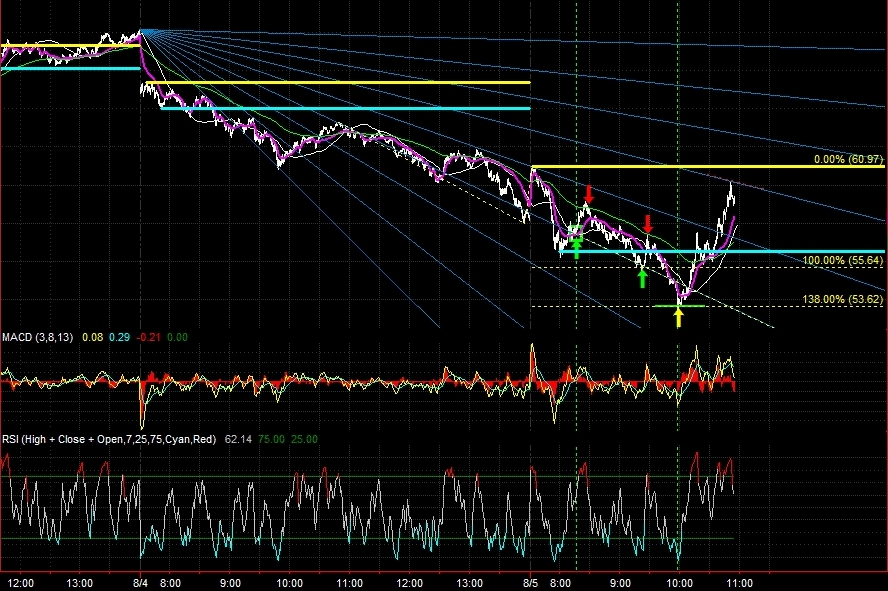Click the 12:00 label at axis far left
This screenshot has width=888, height=591.
[x=20, y=582]
